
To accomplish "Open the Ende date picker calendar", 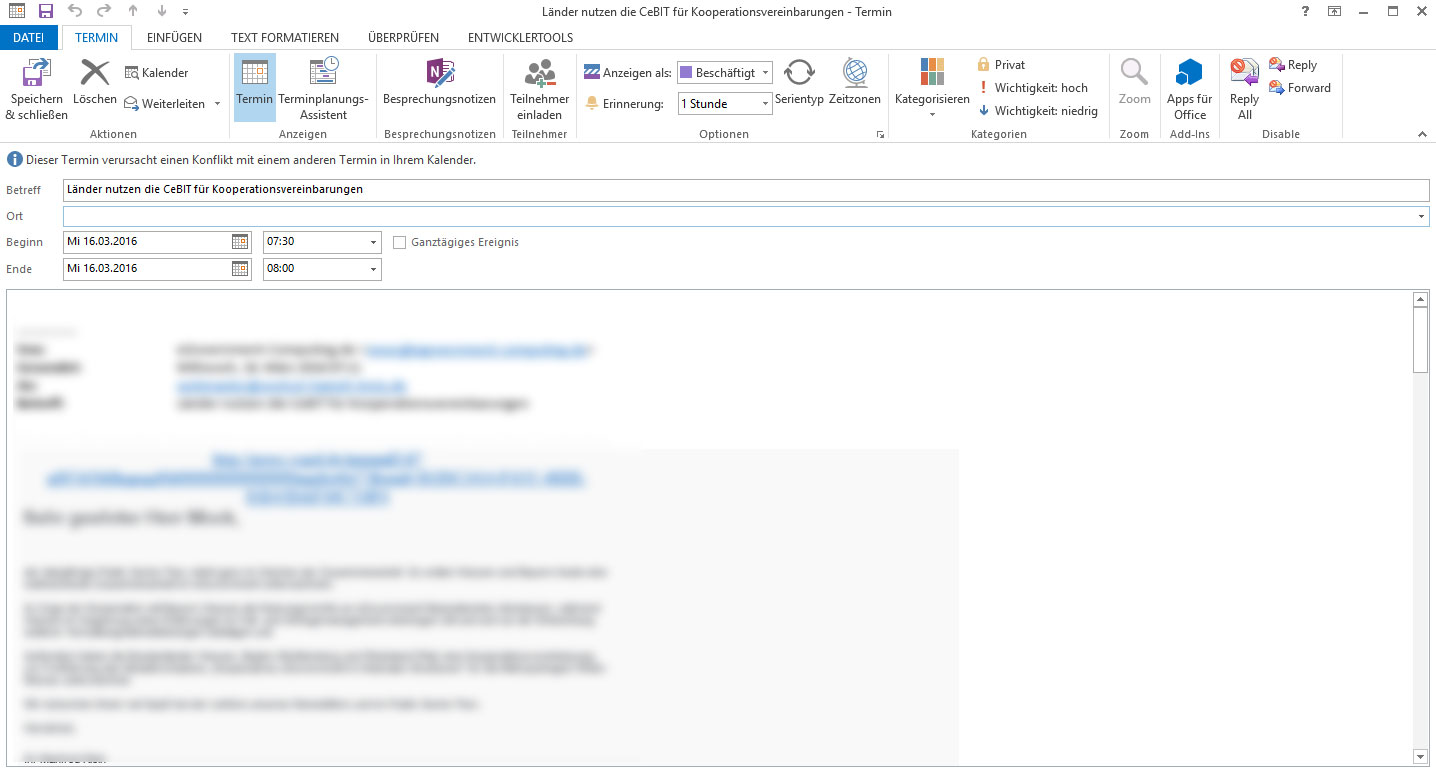I will (x=240, y=268).
